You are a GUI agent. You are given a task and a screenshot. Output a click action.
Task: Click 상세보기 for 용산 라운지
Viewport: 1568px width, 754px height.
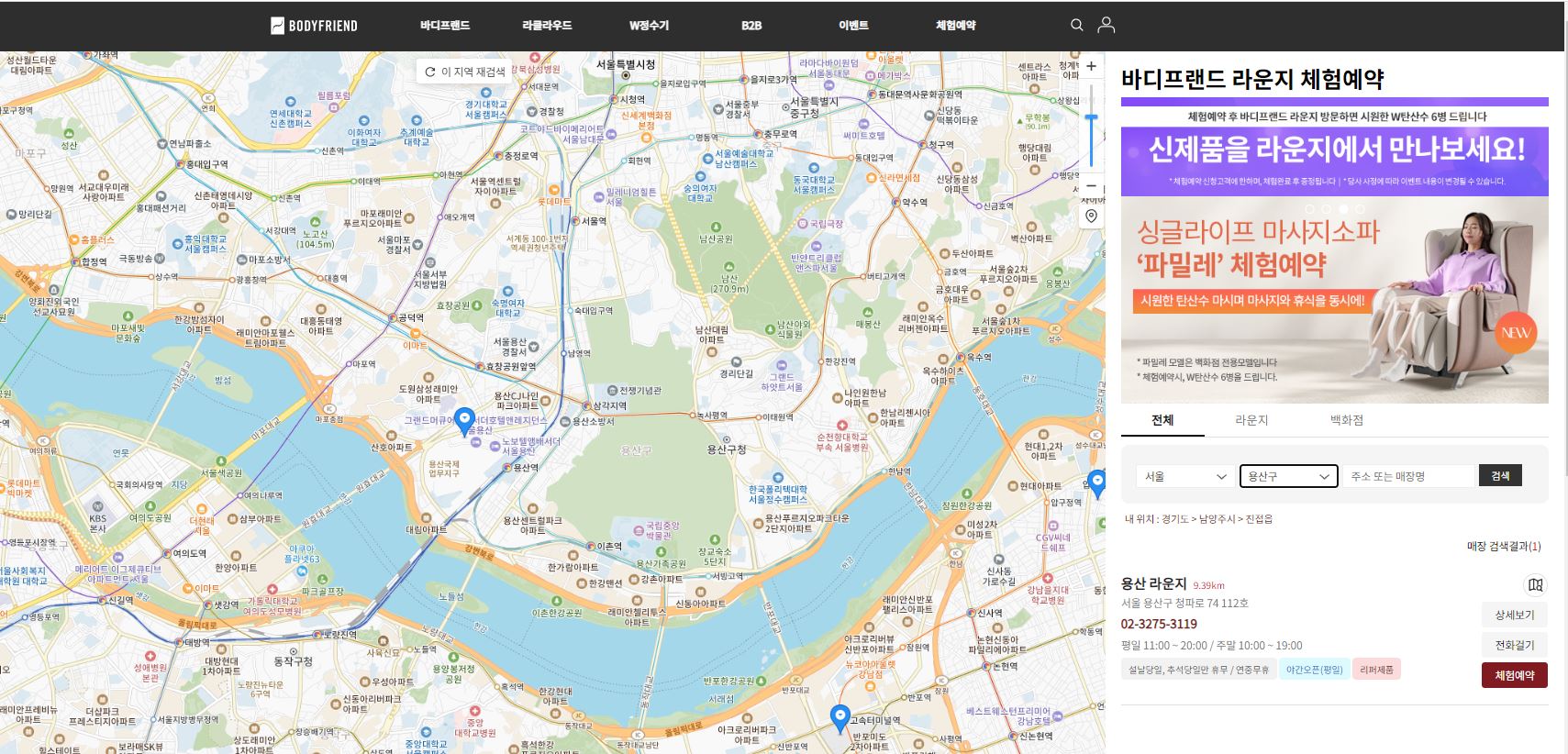pyautogui.click(x=1514, y=615)
